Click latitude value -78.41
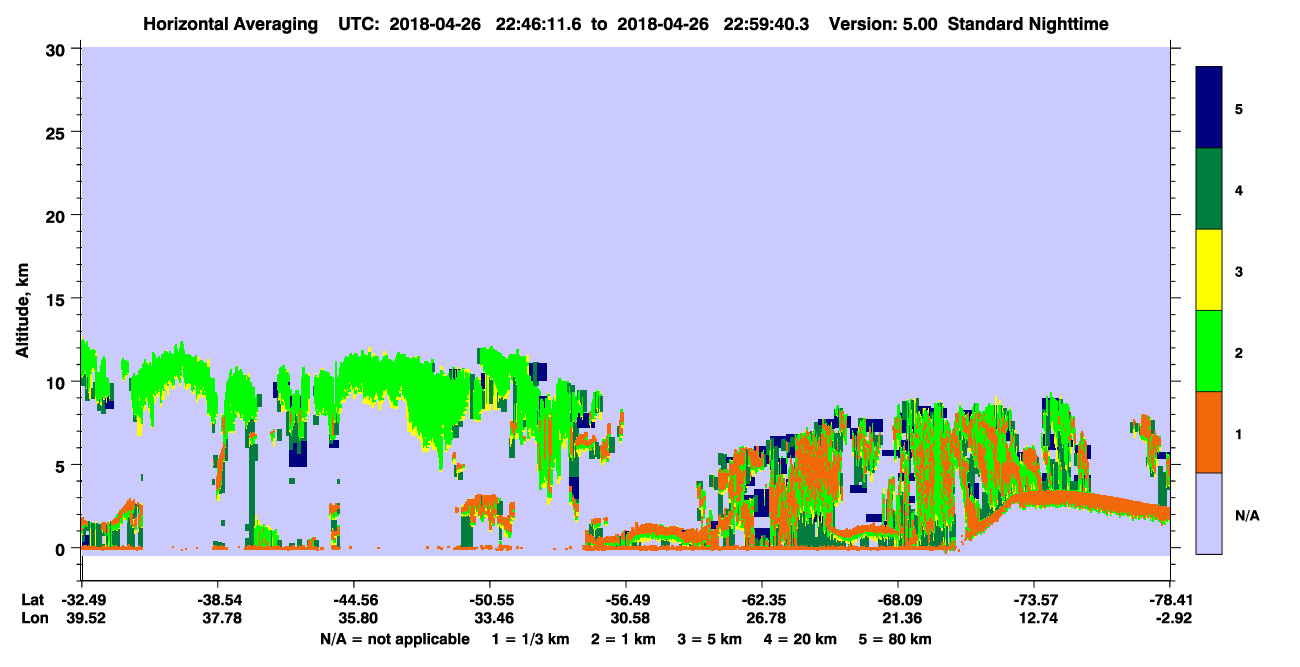This screenshot has width=1300, height=667. coord(1169,600)
